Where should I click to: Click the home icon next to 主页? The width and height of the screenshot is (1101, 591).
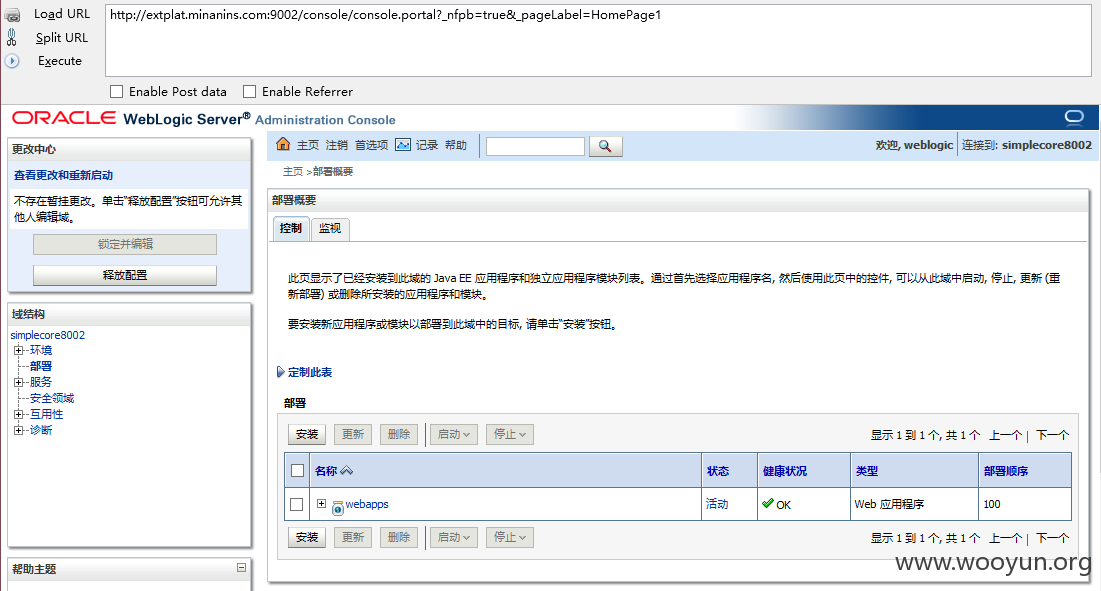(283, 144)
